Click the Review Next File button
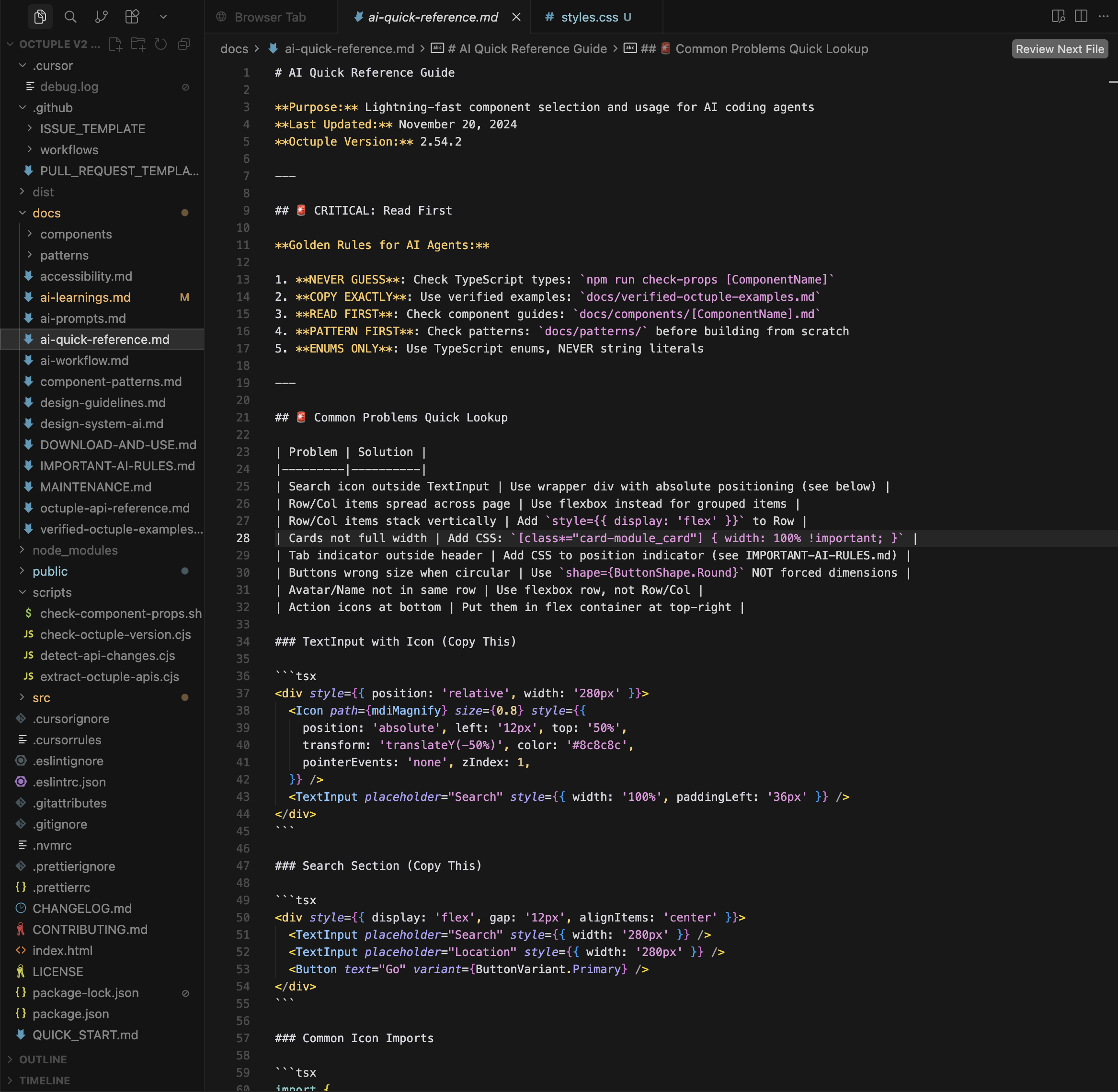This screenshot has width=1118, height=1092. [1059, 49]
